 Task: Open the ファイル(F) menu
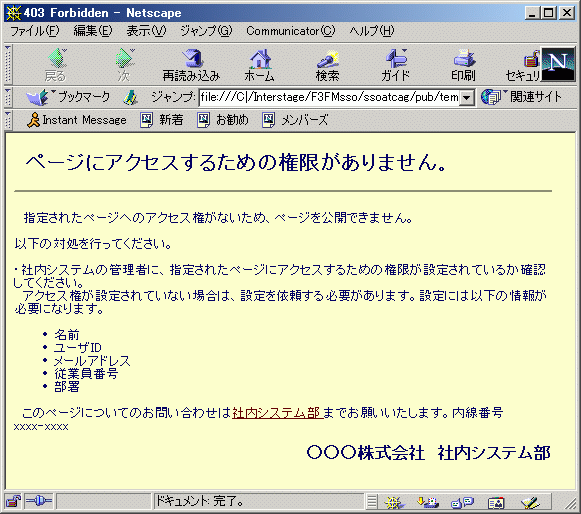(x=35, y=31)
